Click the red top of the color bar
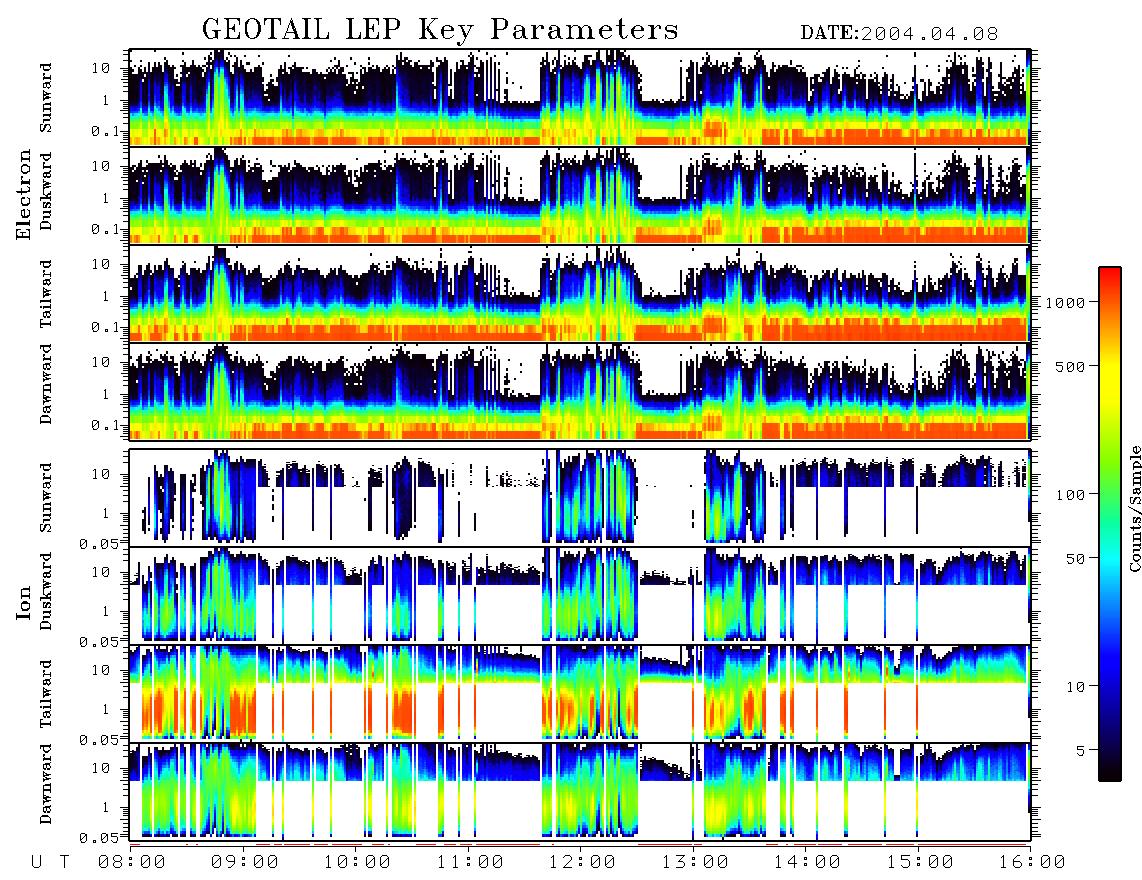1142x880 pixels. [x=1109, y=274]
